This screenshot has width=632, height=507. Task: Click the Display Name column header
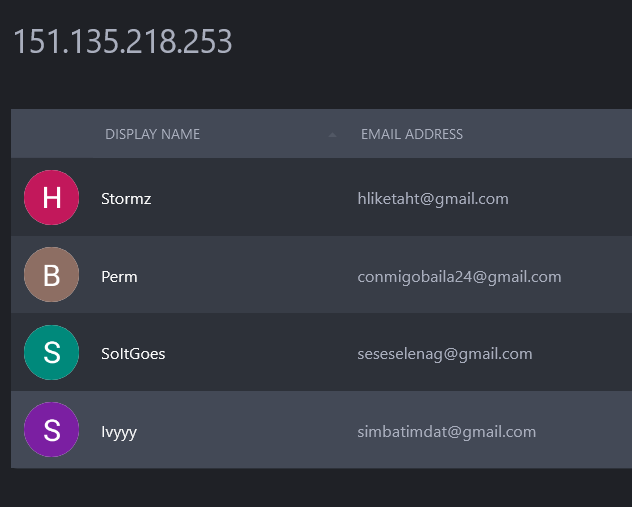[152, 134]
